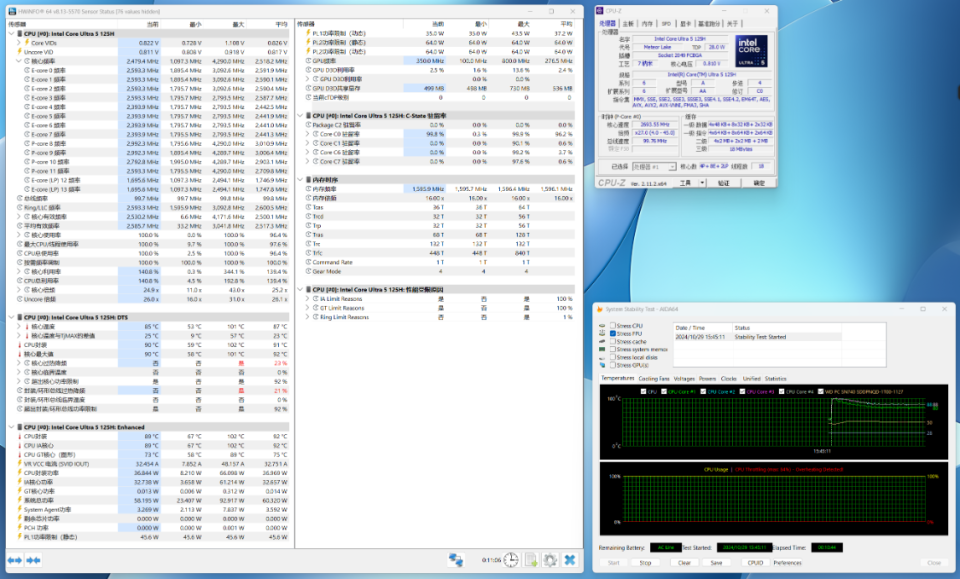Click the blue X icon in HWiNFO toolbar

click(570, 559)
